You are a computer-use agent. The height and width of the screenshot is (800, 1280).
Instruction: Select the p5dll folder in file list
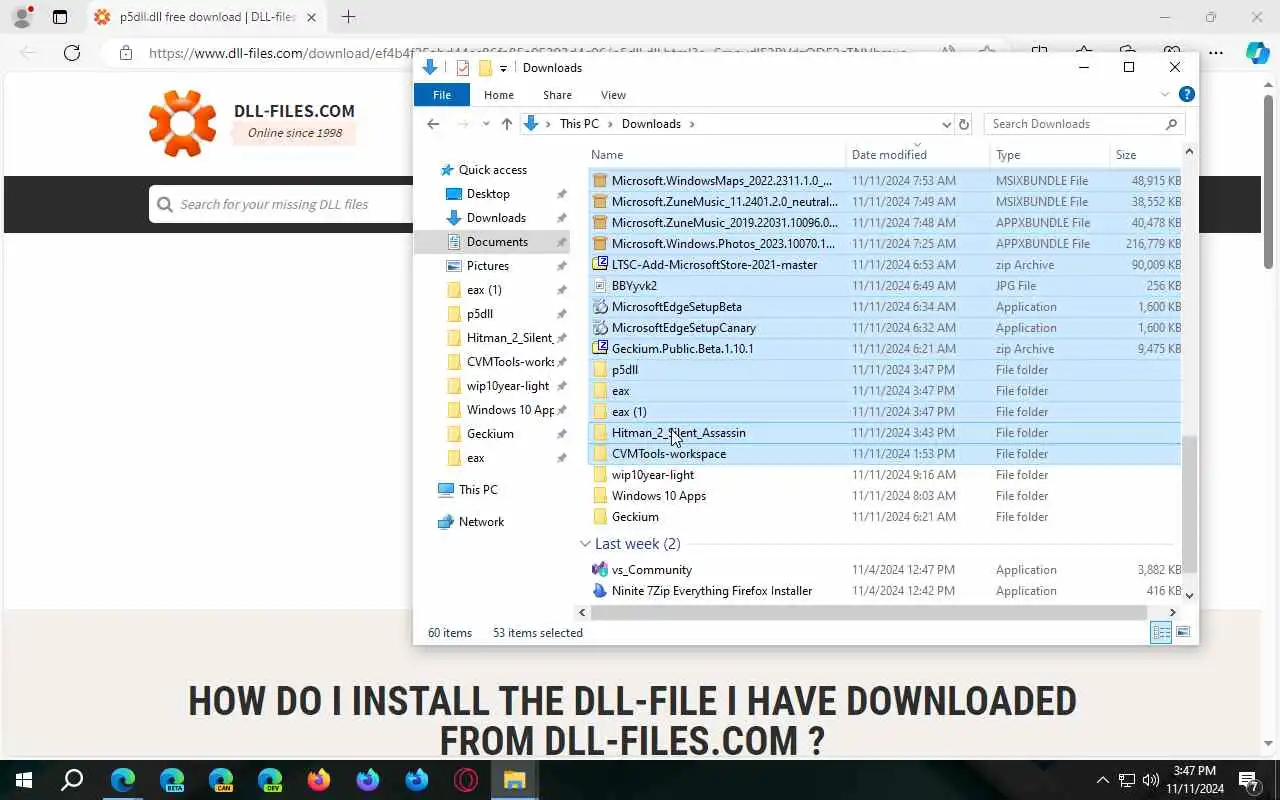(x=885, y=370)
